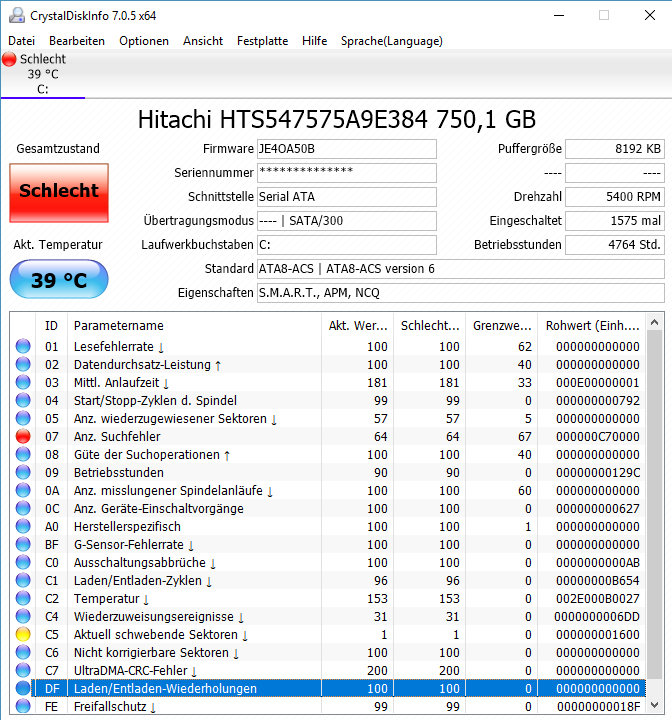Minimize the CrystalDiskInfo window
The height and width of the screenshot is (720, 672).
(559, 15)
